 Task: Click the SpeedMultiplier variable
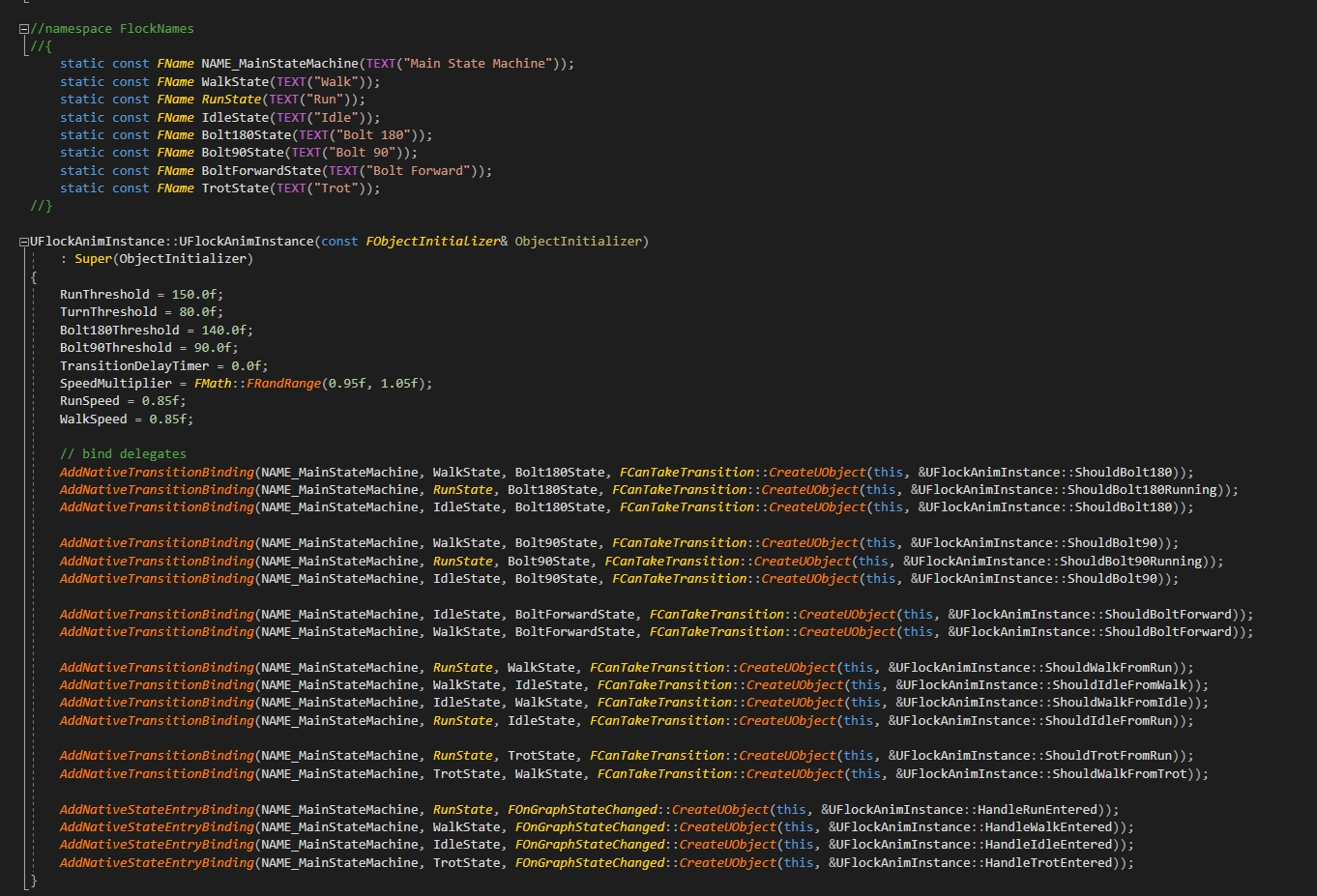[115, 384]
